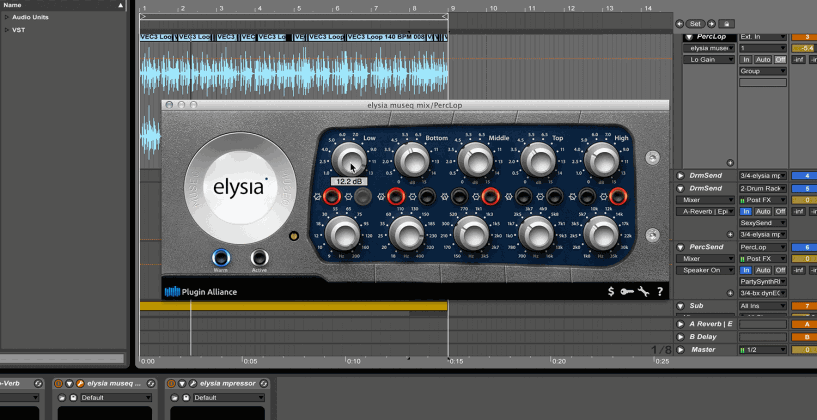Unfold the Master track triangle
This screenshot has height=420, width=817.
pyautogui.click(x=680, y=350)
